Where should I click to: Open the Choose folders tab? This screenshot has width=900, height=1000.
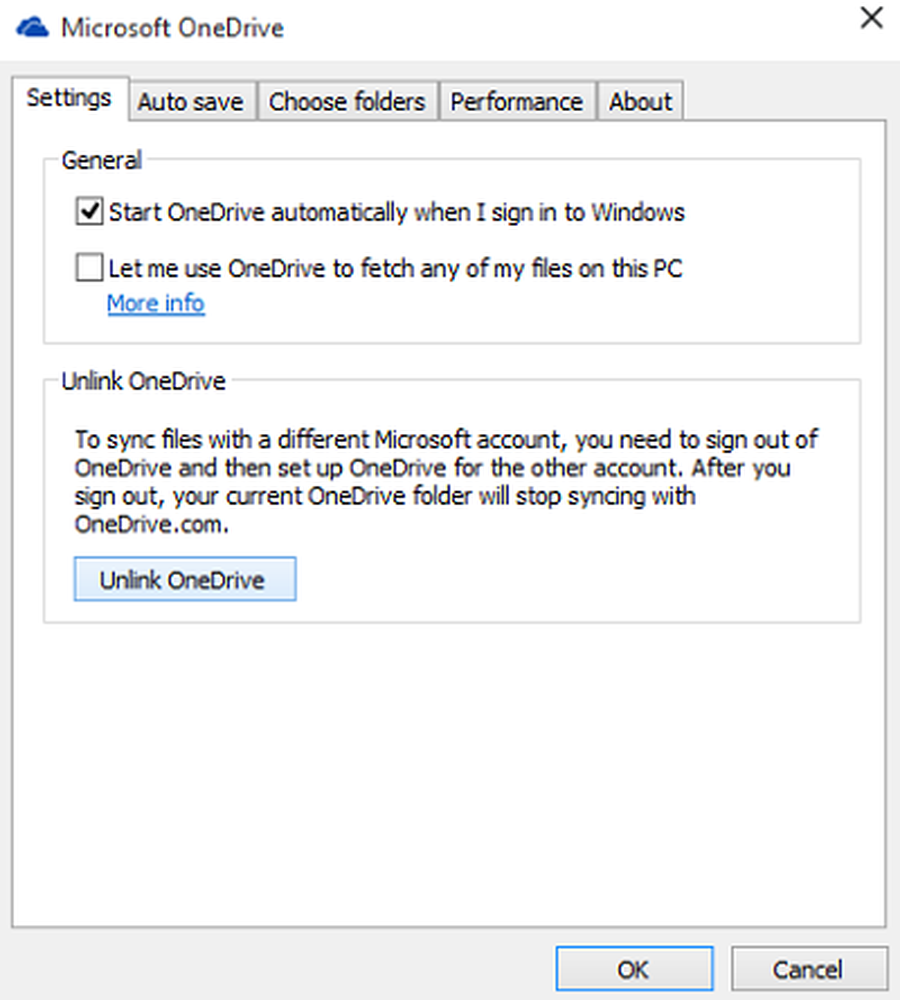(x=347, y=101)
